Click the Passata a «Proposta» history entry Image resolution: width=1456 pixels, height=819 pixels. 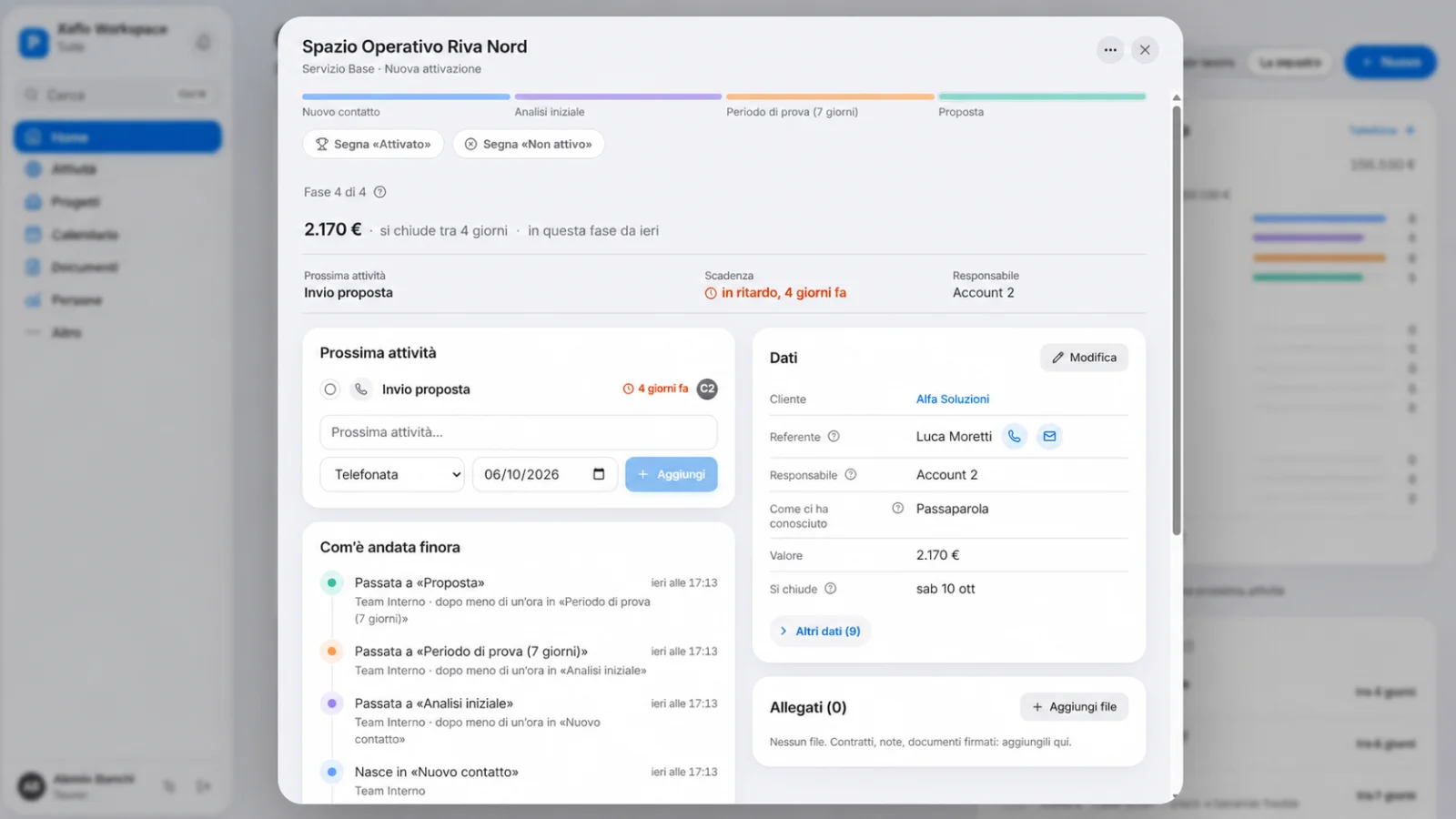coord(519,600)
